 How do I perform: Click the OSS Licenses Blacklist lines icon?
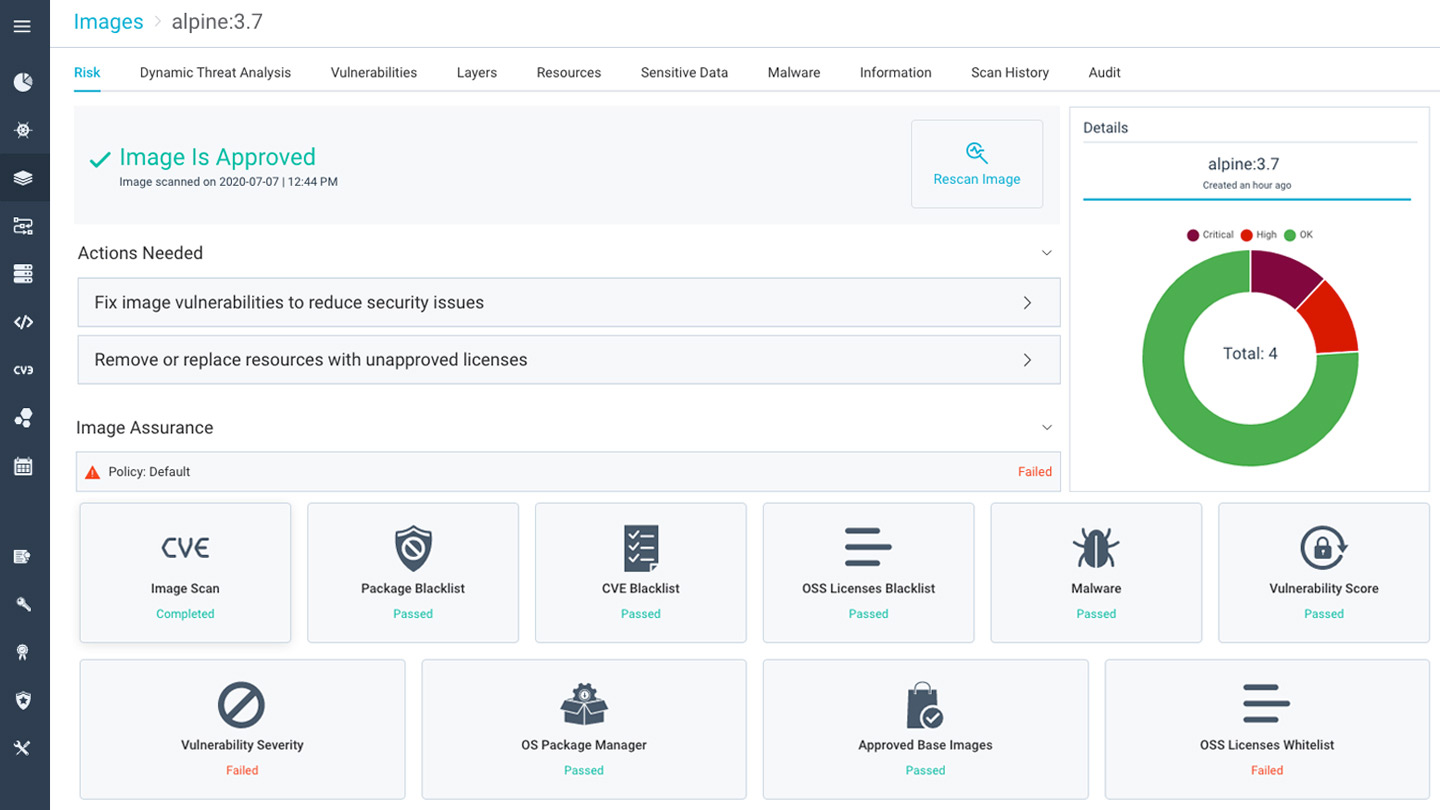click(868, 548)
